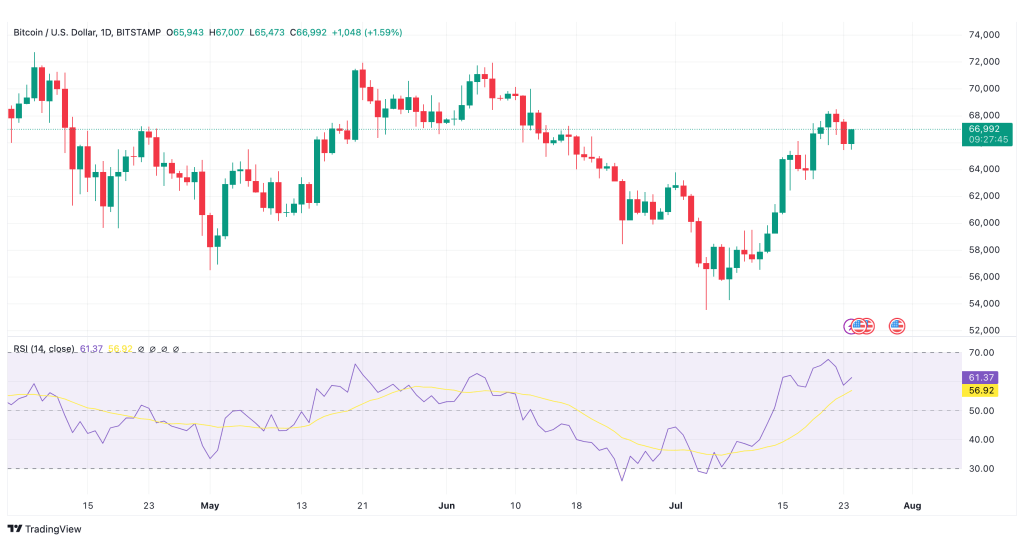Click the standalone US flag economic event icon
Screen dimensions: 1024x542
pyautogui.click(x=897, y=326)
